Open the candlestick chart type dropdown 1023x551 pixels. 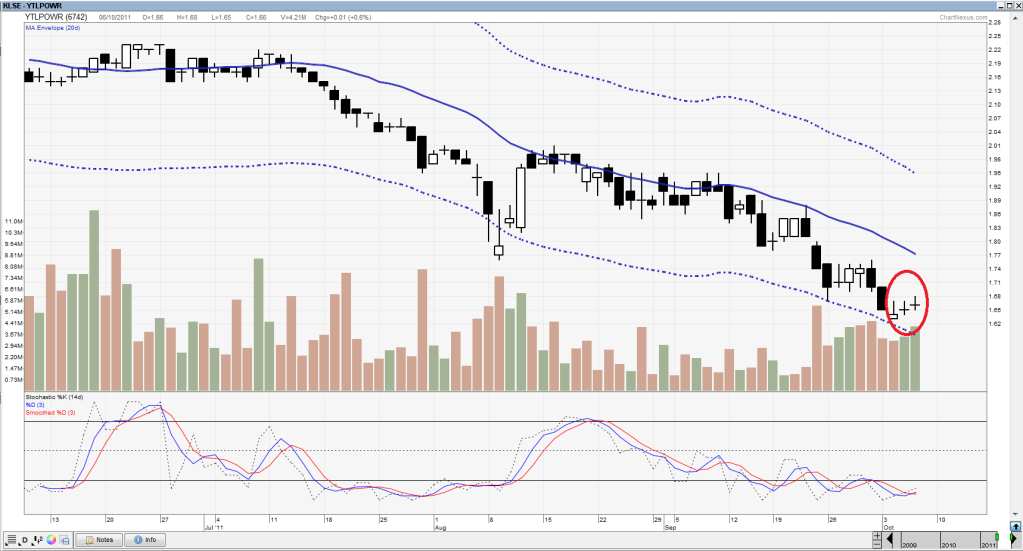pyautogui.click(x=37, y=540)
